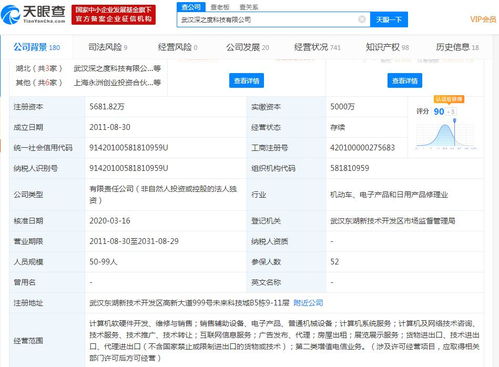Image resolution: width=499 pixels, height=367 pixels.
Task: Select the 查公司 search tab
Action: pyautogui.click(x=191, y=7)
